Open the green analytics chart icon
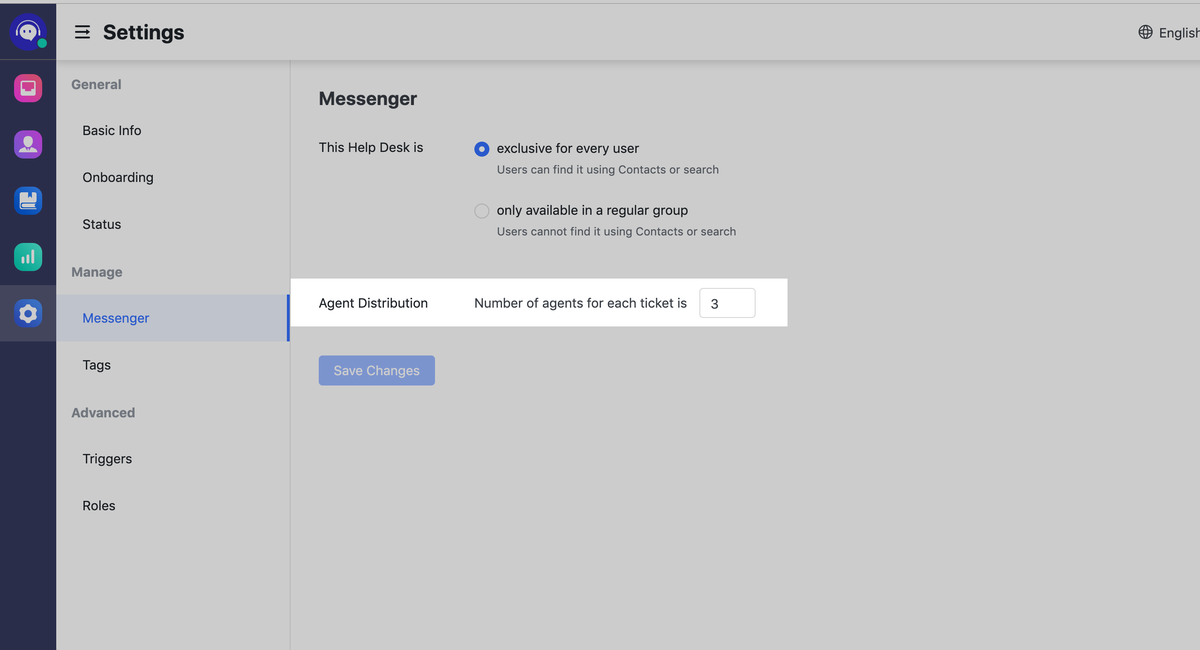Viewport: 1200px width, 650px height. (28, 256)
